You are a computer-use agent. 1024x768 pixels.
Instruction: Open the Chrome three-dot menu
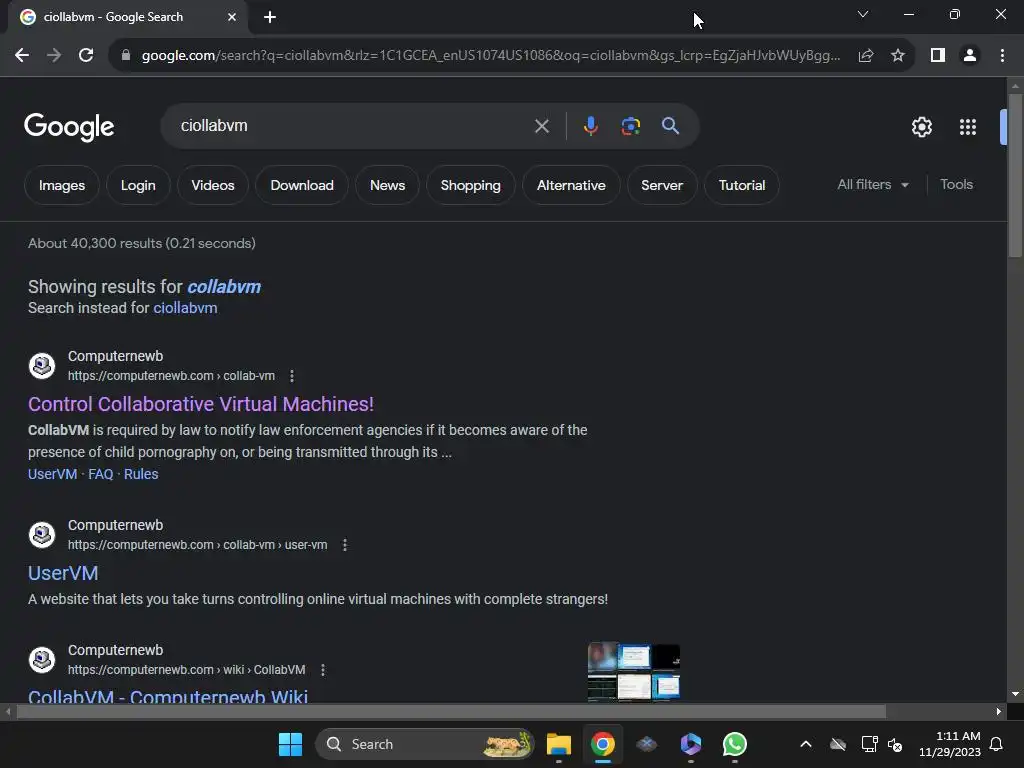[x=1002, y=56]
